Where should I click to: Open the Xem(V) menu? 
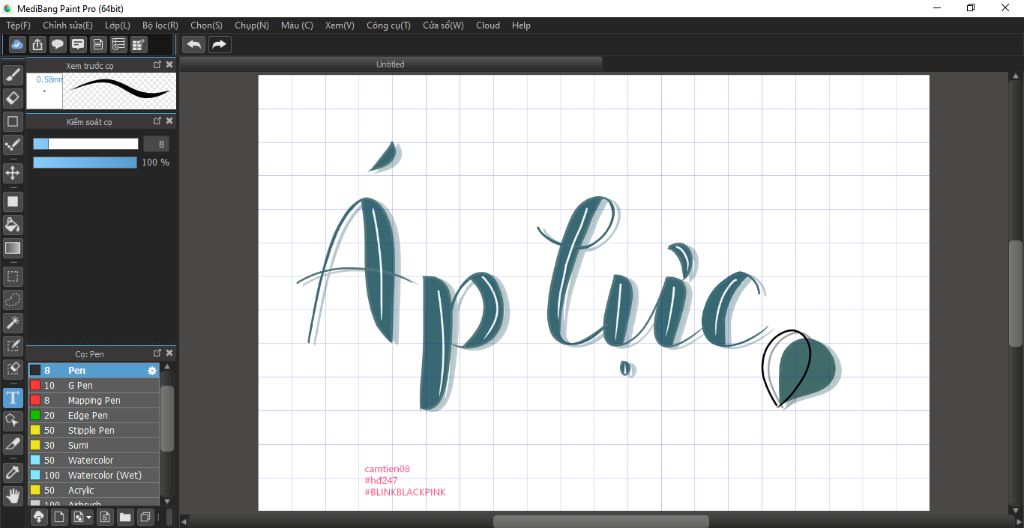tap(340, 25)
